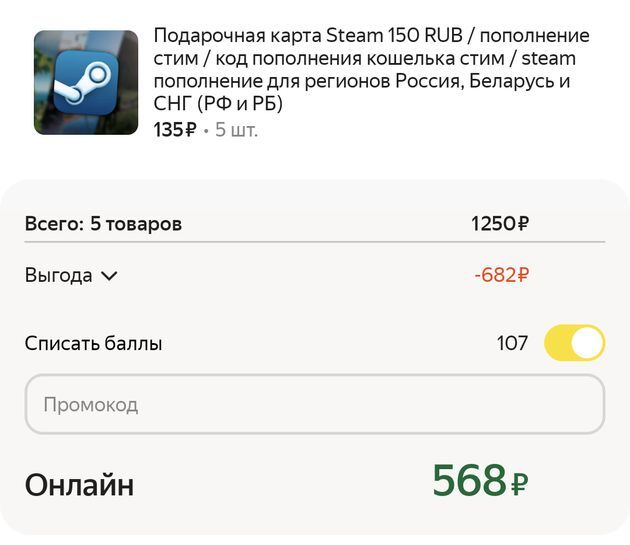Select the 'Онлайн' payment label
The image size is (630, 545).
(79, 485)
